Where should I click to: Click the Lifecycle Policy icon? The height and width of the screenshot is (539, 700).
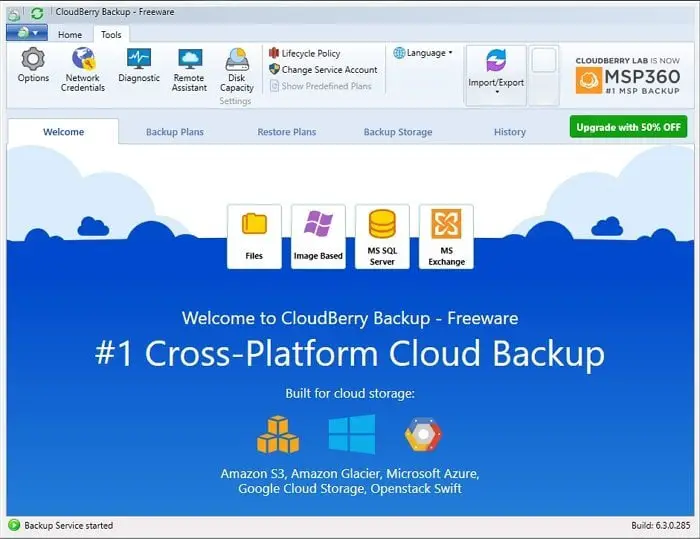[x=274, y=53]
